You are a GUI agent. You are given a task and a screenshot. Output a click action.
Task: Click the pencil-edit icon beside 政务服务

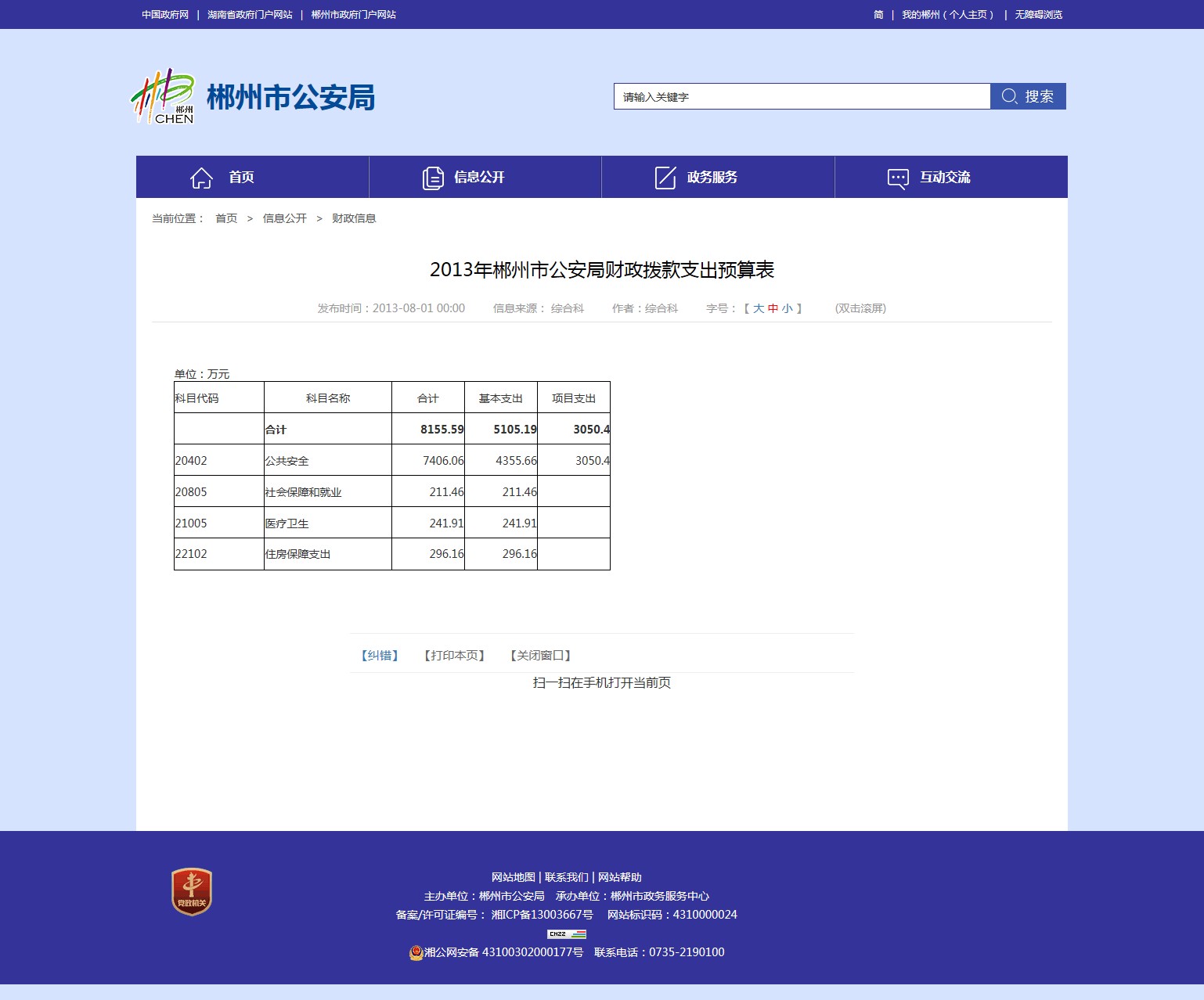coord(665,178)
